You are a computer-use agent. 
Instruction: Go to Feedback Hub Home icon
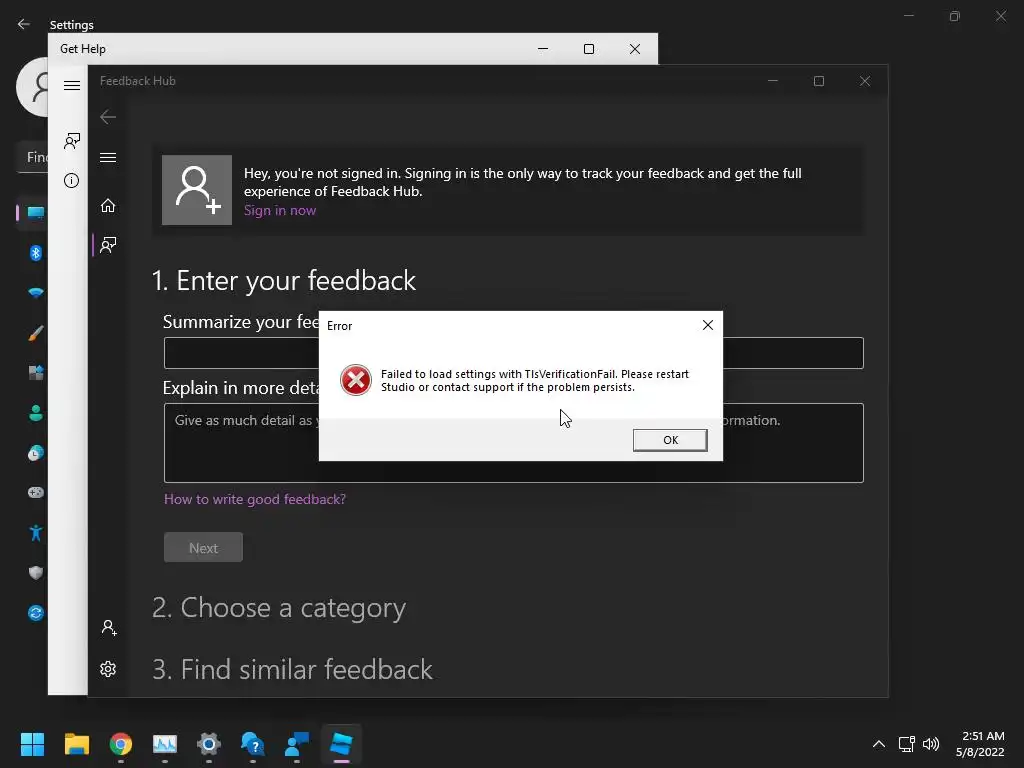(x=108, y=206)
